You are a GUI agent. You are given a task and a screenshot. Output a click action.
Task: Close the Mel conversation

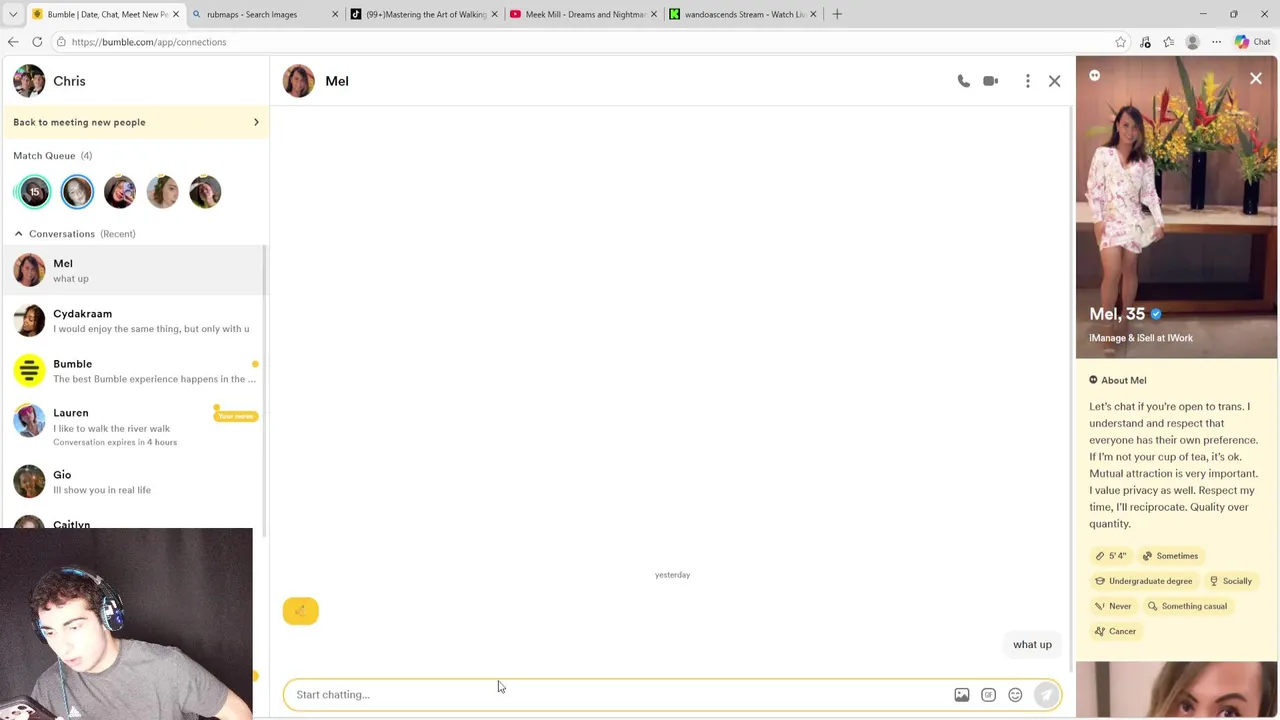pyautogui.click(x=1054, y=81)
